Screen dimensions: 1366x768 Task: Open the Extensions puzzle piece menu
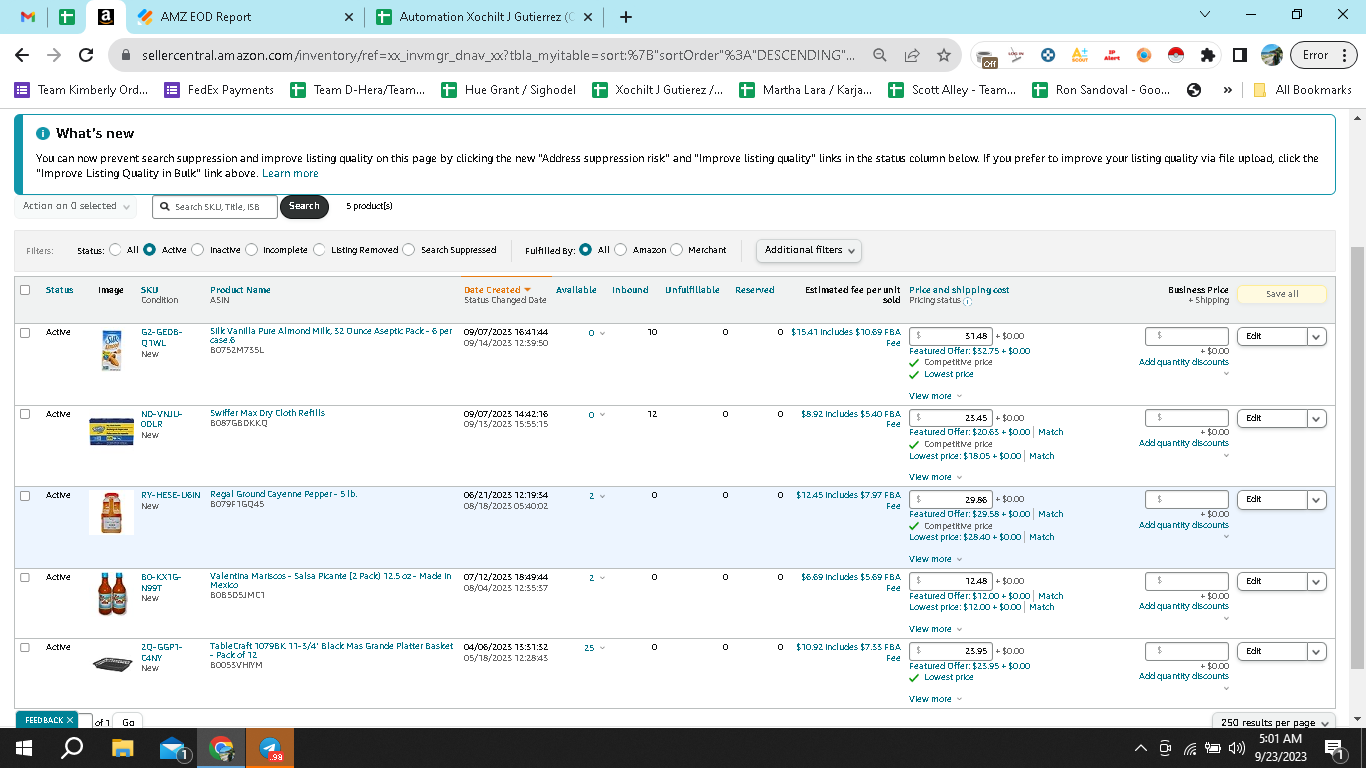[1208, 55]
